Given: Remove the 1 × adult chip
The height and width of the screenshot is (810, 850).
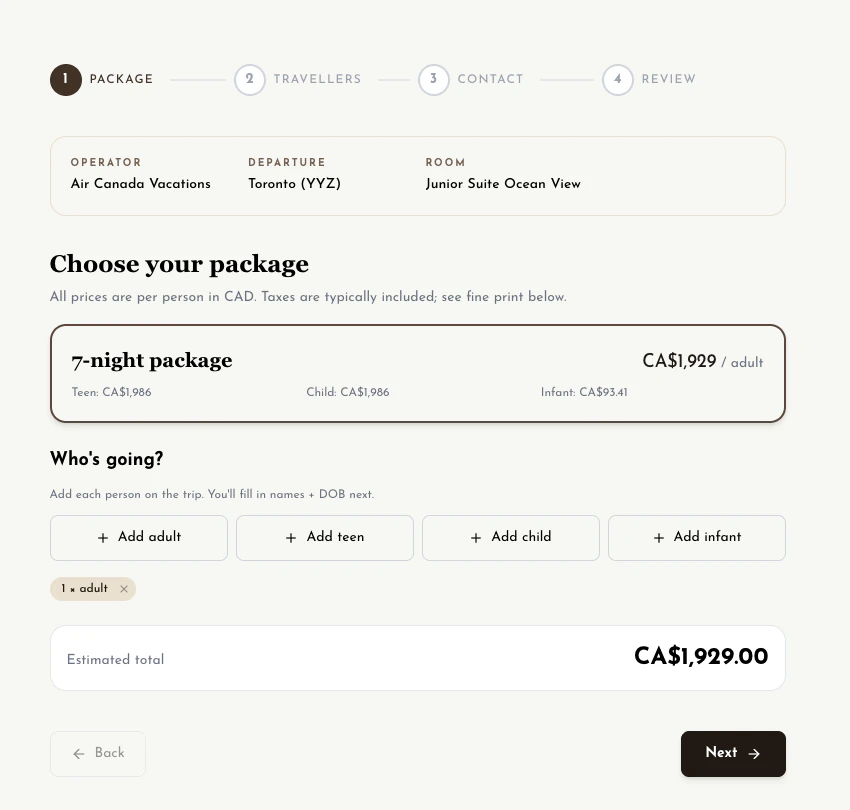Looking at the screenshot, I should tap(124, 589).
